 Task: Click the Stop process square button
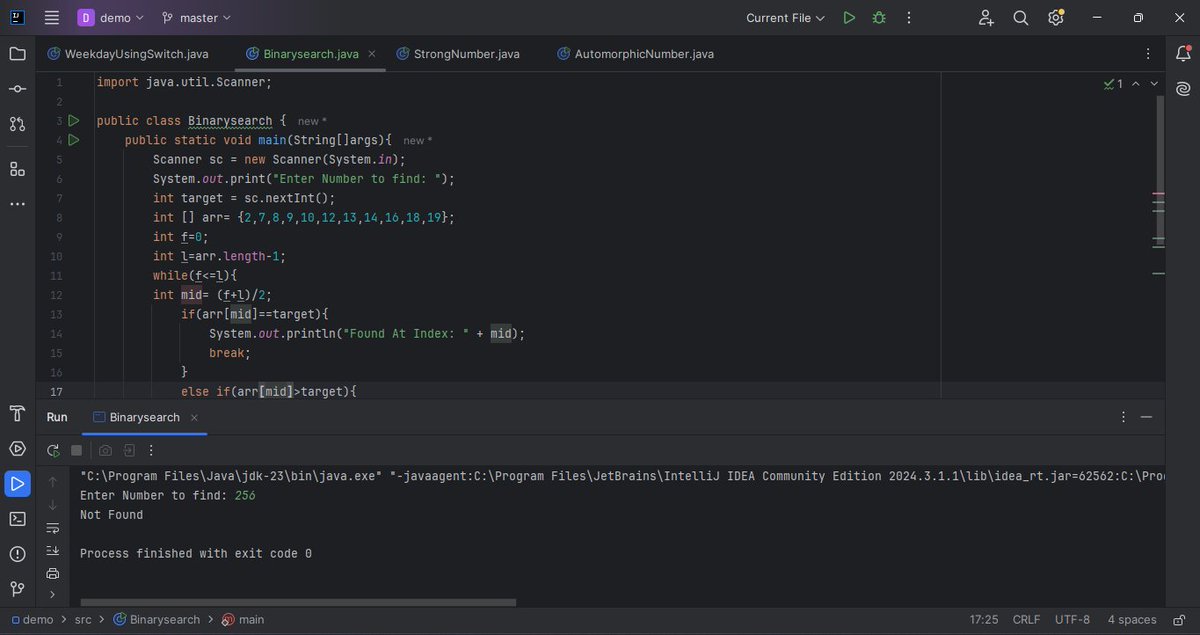point(77,450)
